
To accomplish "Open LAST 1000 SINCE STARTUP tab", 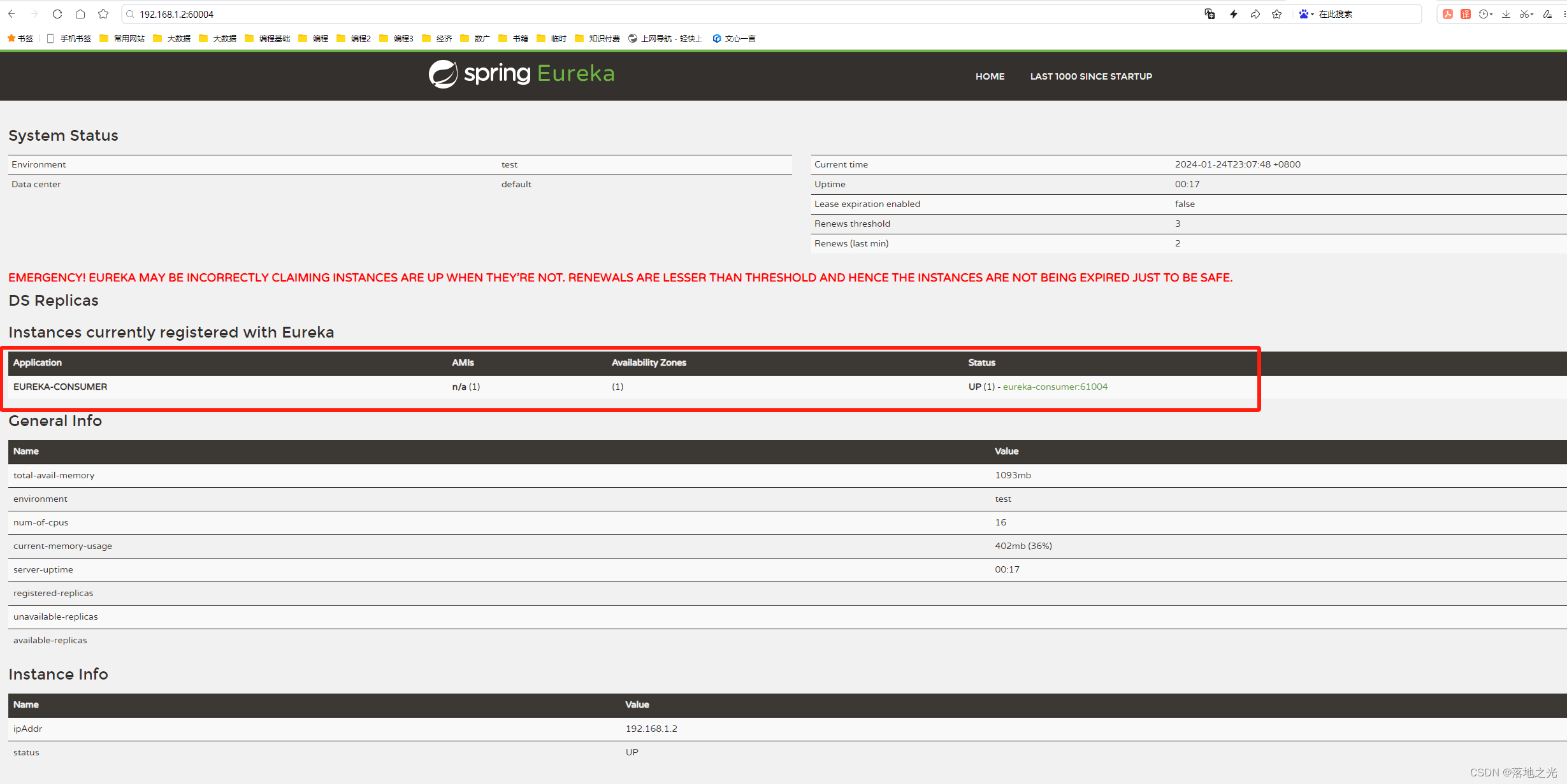I will point(1091,76).
